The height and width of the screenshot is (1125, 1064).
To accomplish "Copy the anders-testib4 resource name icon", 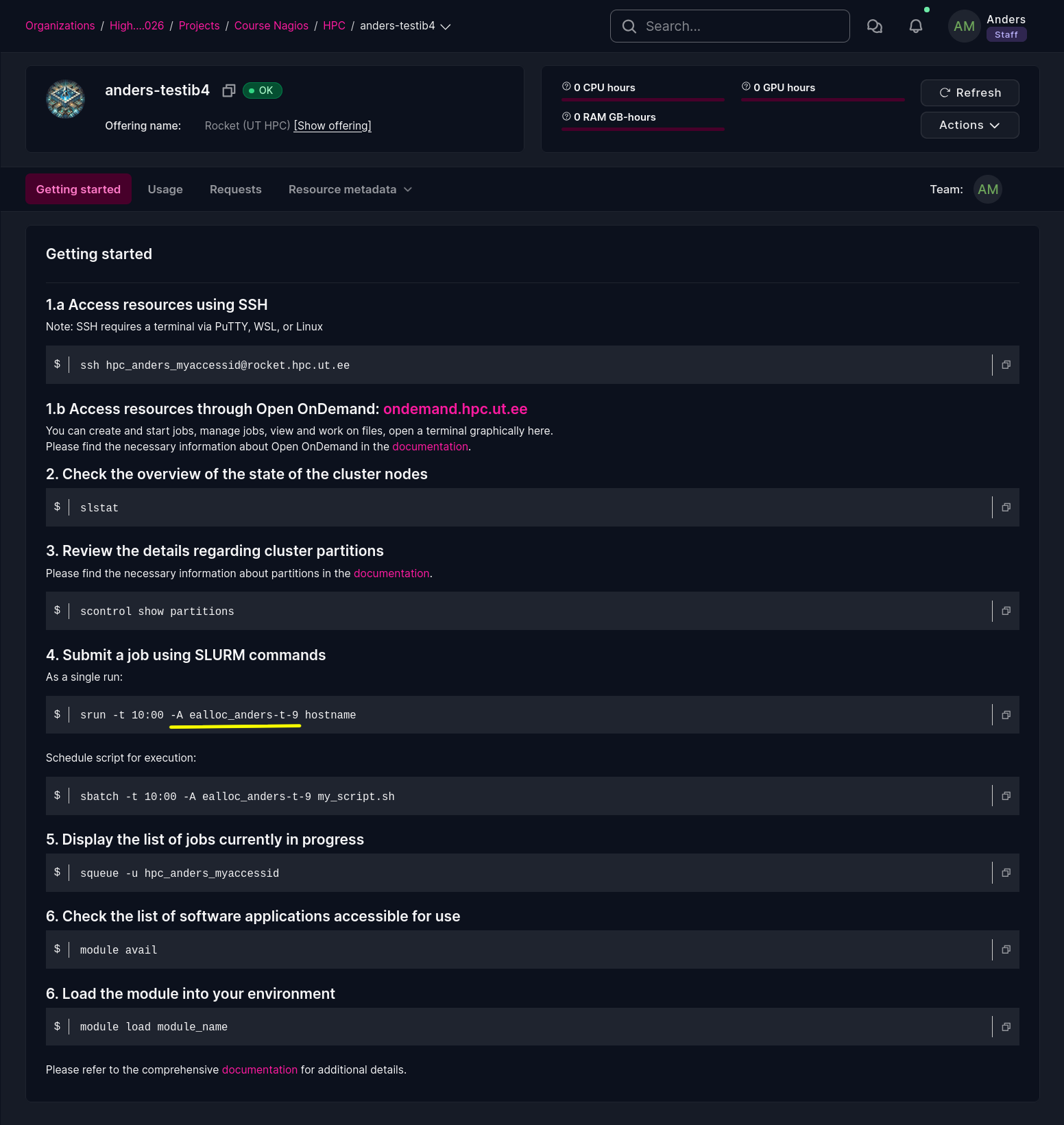I will pyautogui.click(x=229, y=90).
